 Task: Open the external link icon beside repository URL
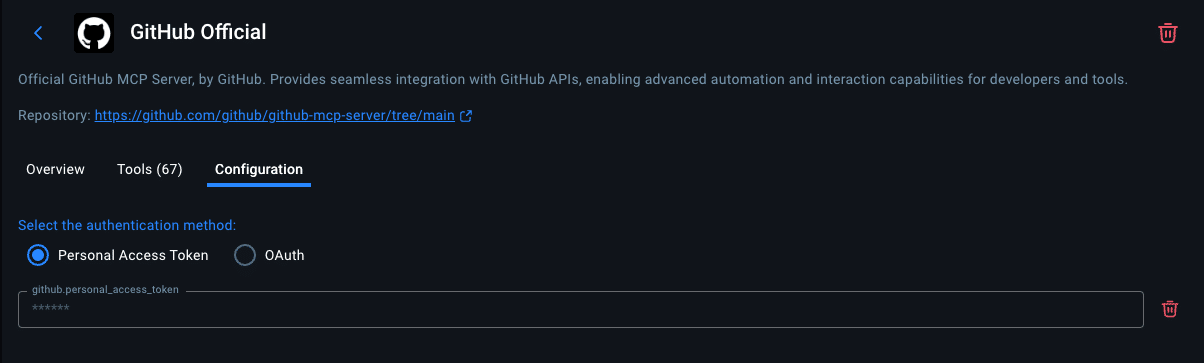point(465,116)
